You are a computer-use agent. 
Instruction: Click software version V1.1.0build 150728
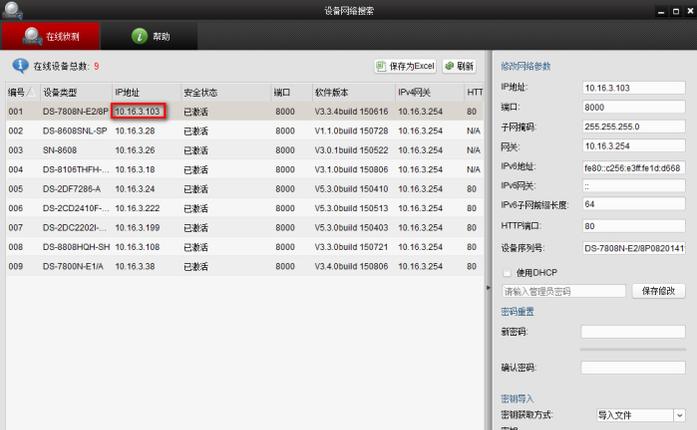click(x=351, y=131)
